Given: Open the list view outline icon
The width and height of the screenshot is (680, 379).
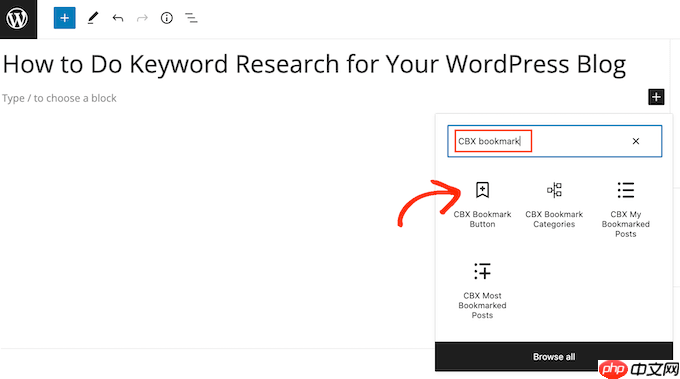Looking at the screenshot, I should pos(191,18).
